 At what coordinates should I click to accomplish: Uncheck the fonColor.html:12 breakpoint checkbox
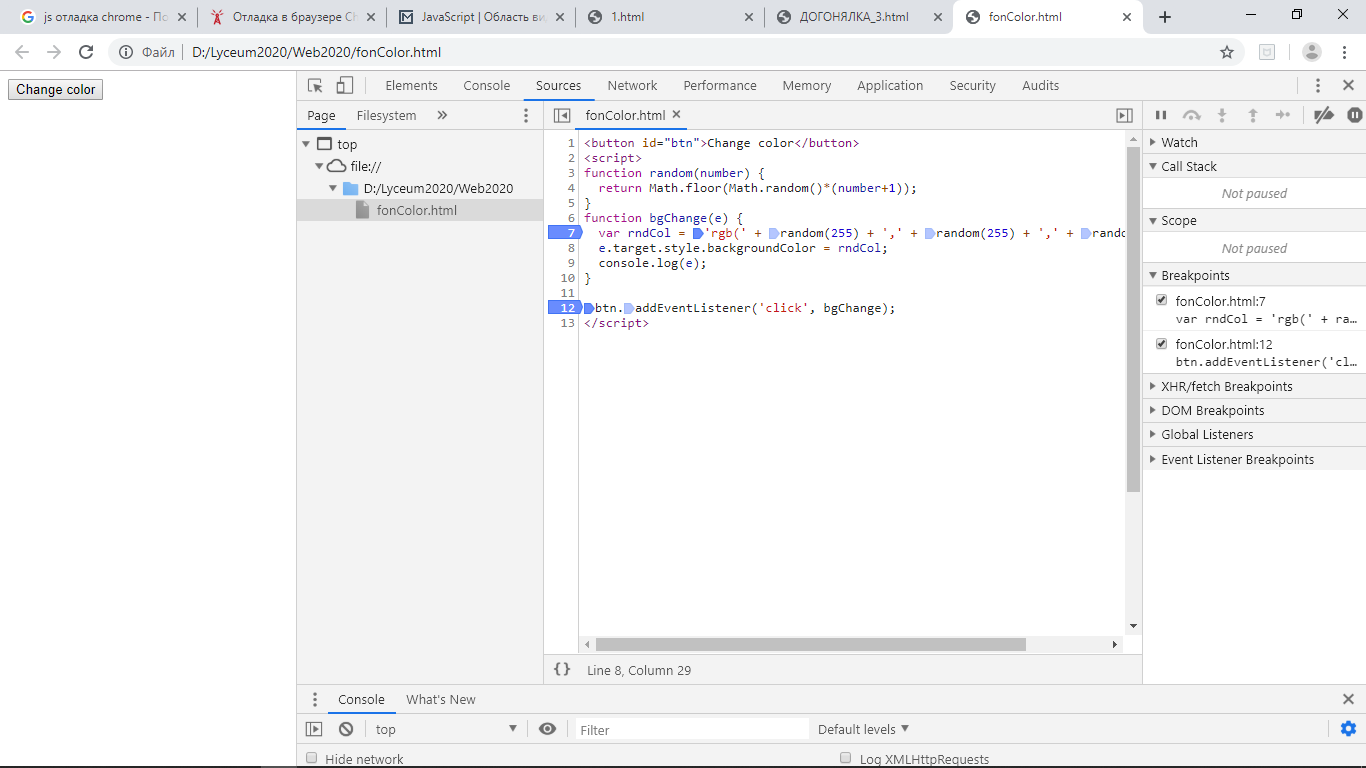point(1161,344)
